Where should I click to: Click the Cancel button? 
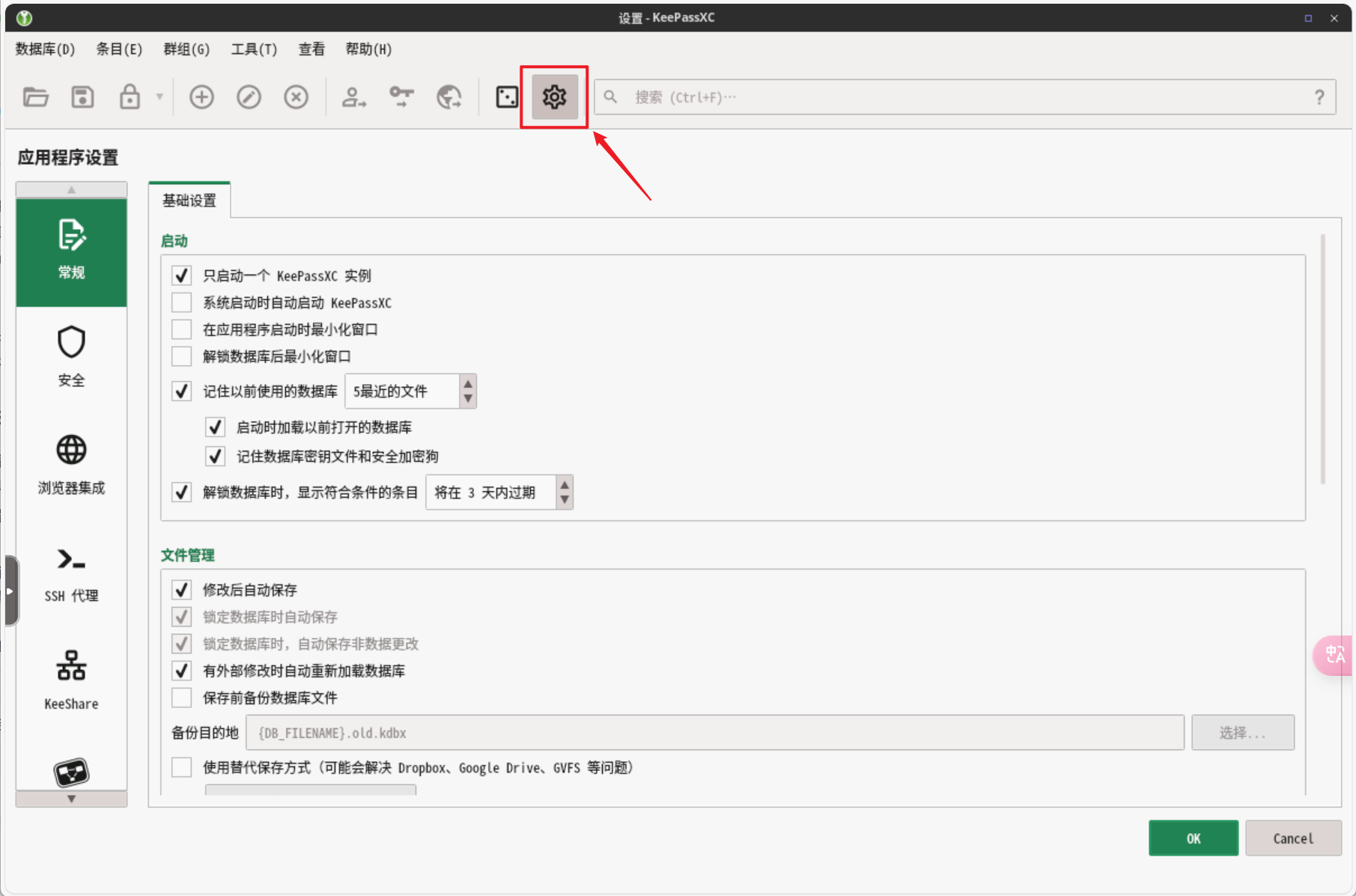1293,838
